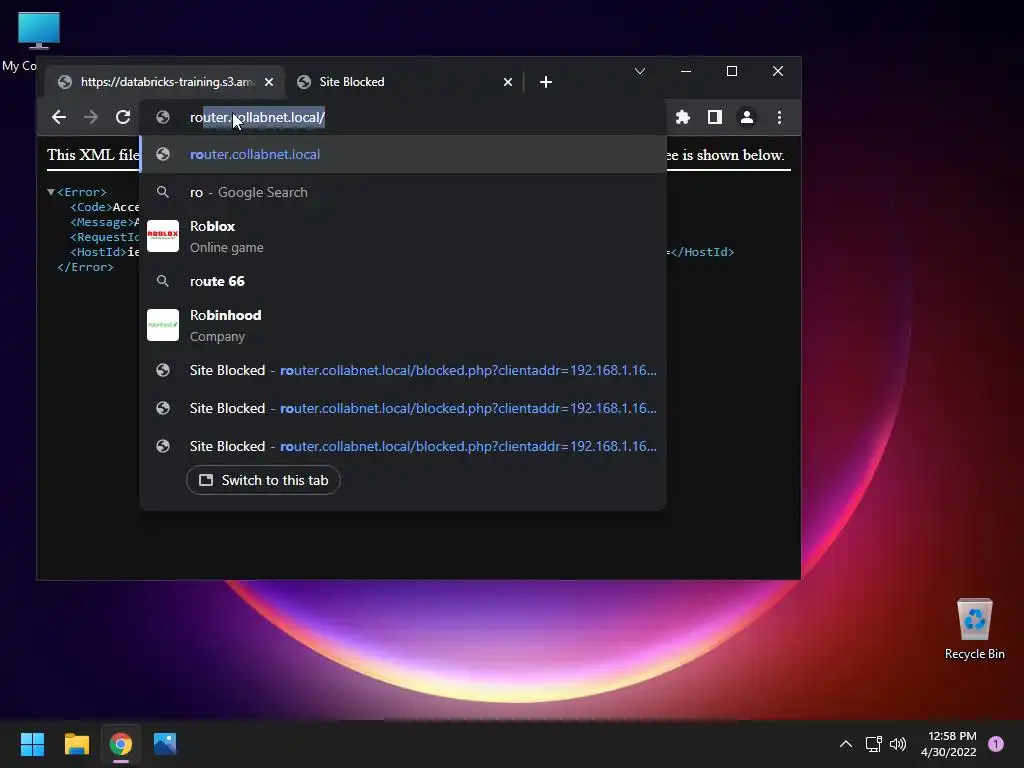Image resolution: width=1024 pixels, height=768 pixels.
Task: Click the address bar with router.collabnet.local
Action: (404, 117)
